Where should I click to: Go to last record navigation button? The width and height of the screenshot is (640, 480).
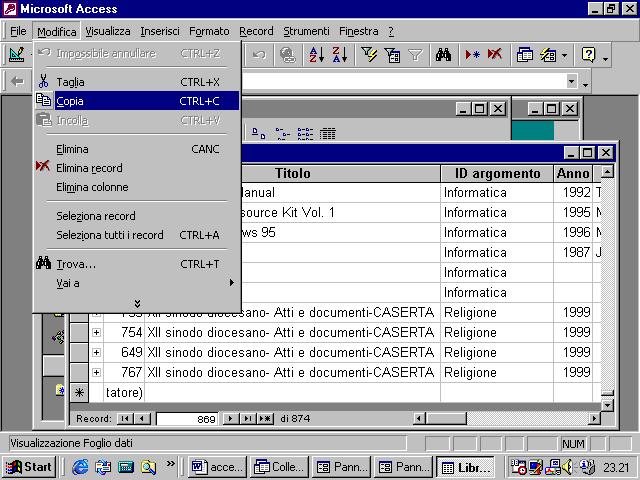pyautogui.click(x=248, y=418)
